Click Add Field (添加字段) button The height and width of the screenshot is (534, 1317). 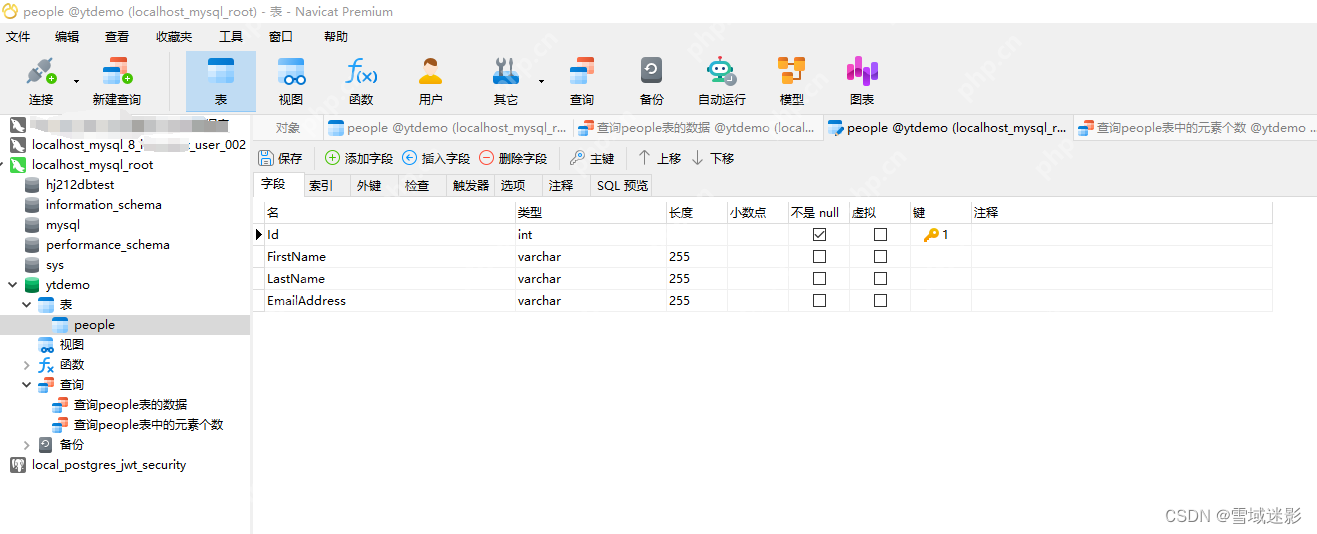point(359,158)
